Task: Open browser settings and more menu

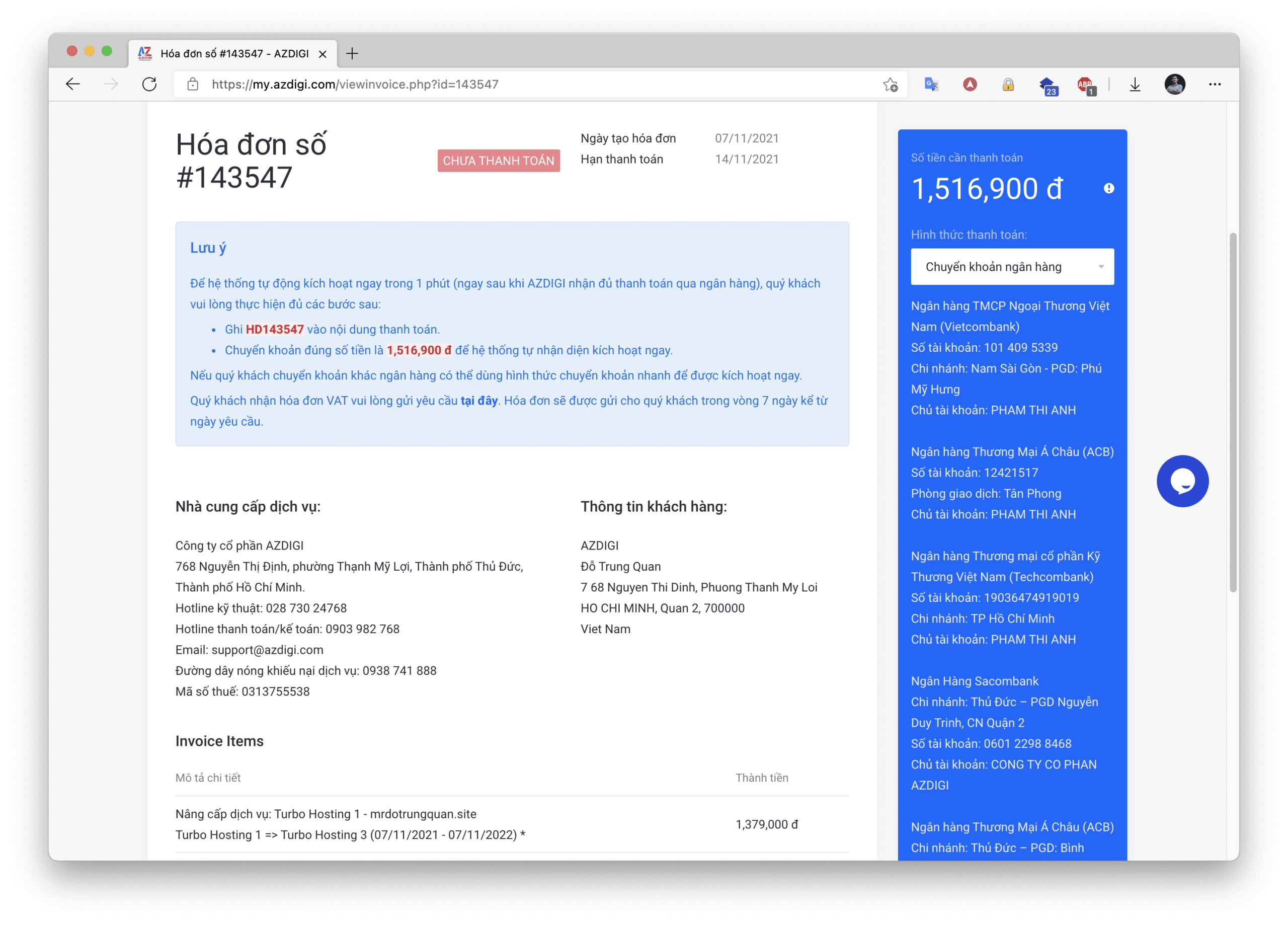Action: pos(1215,85)
